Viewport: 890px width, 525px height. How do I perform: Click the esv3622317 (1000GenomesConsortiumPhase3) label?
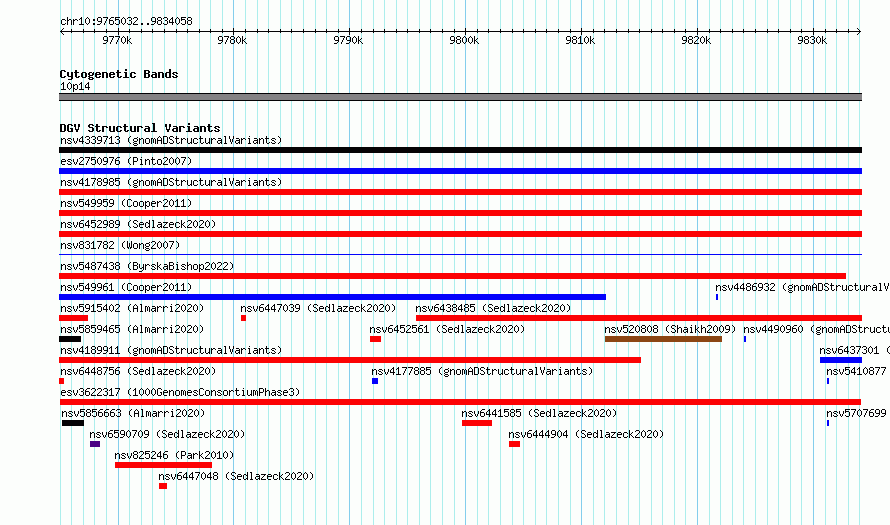coord(180,392)
